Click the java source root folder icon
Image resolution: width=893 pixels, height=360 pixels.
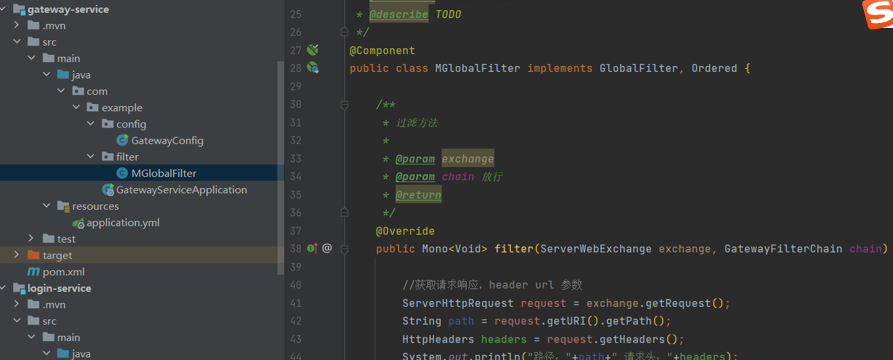[x=63, y=75]
